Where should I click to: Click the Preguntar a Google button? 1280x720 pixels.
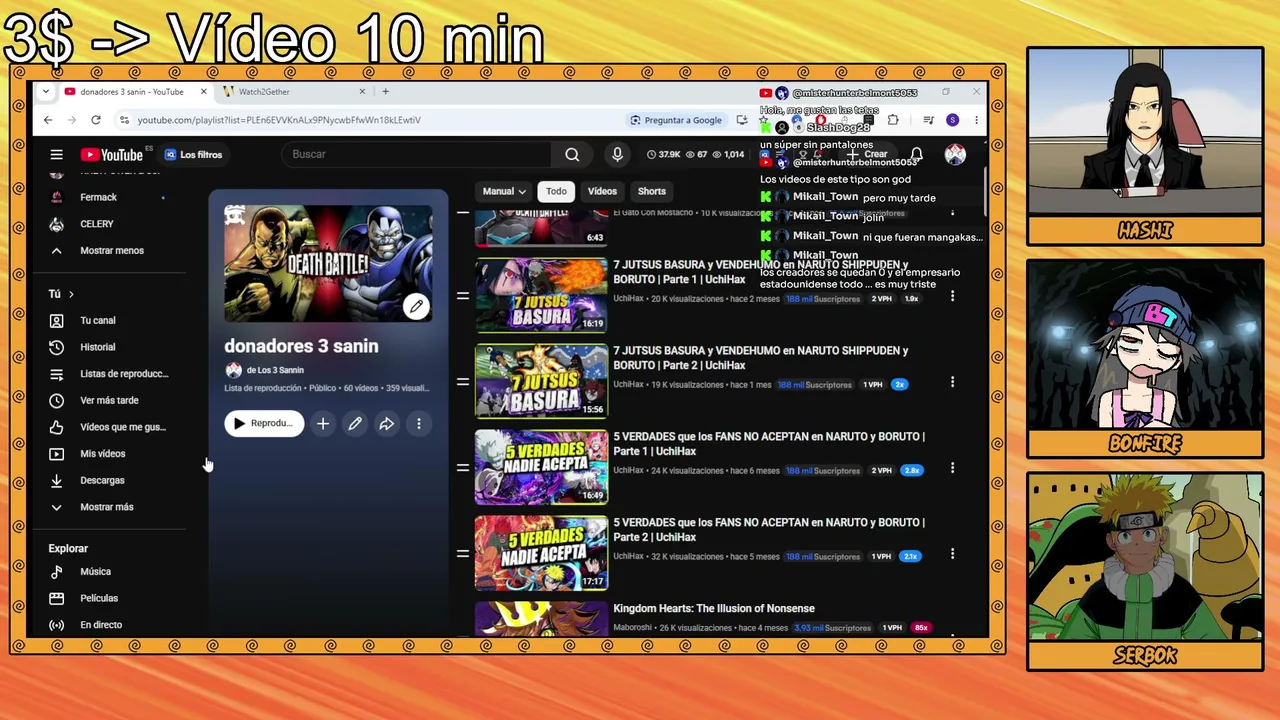[676, 120]
